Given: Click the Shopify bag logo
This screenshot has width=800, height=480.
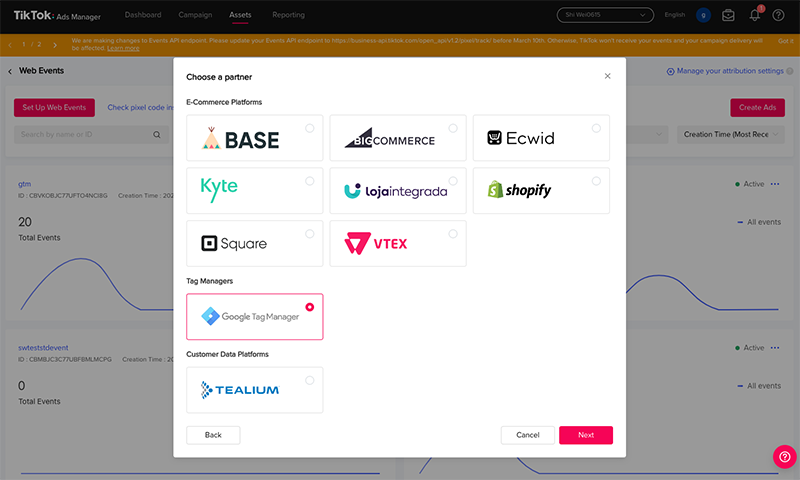Looking at the screenshot, I should 495,189.
